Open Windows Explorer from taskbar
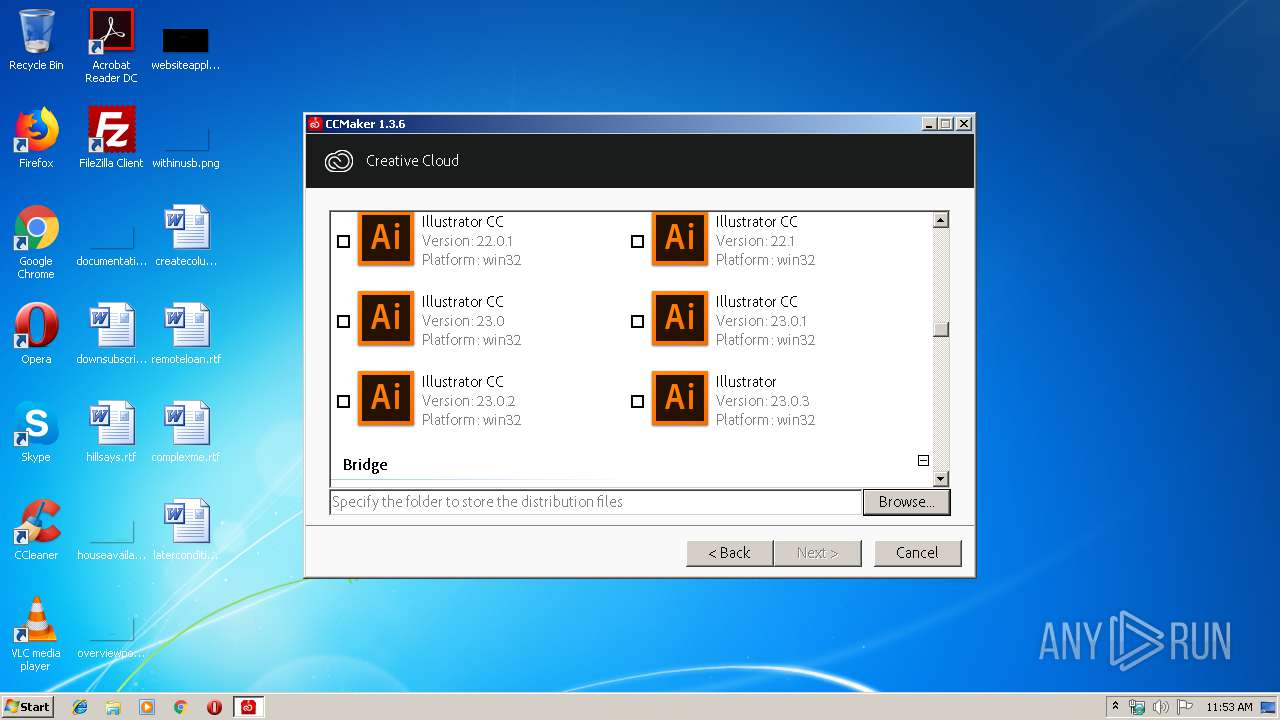Viewport: 1280px width, 720px height. click(113, 707)
